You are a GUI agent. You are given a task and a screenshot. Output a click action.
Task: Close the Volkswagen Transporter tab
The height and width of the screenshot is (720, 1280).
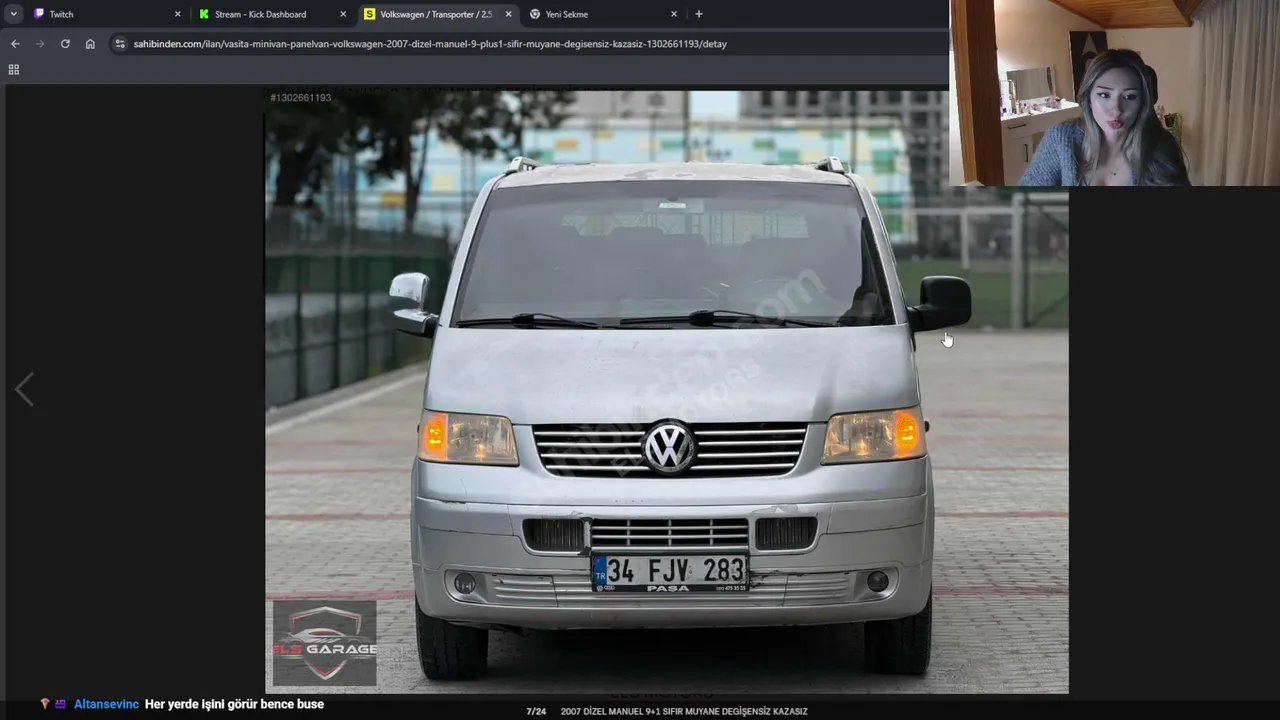pos(508,14)
